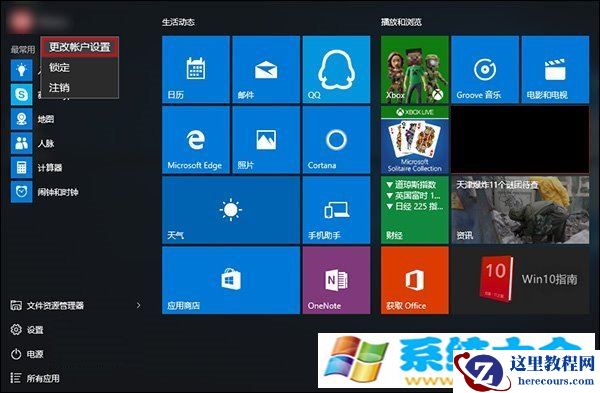Select 更改帐户设置 menu entry
The height and width of the screenshot is (393, 600).
coord(80,47)
